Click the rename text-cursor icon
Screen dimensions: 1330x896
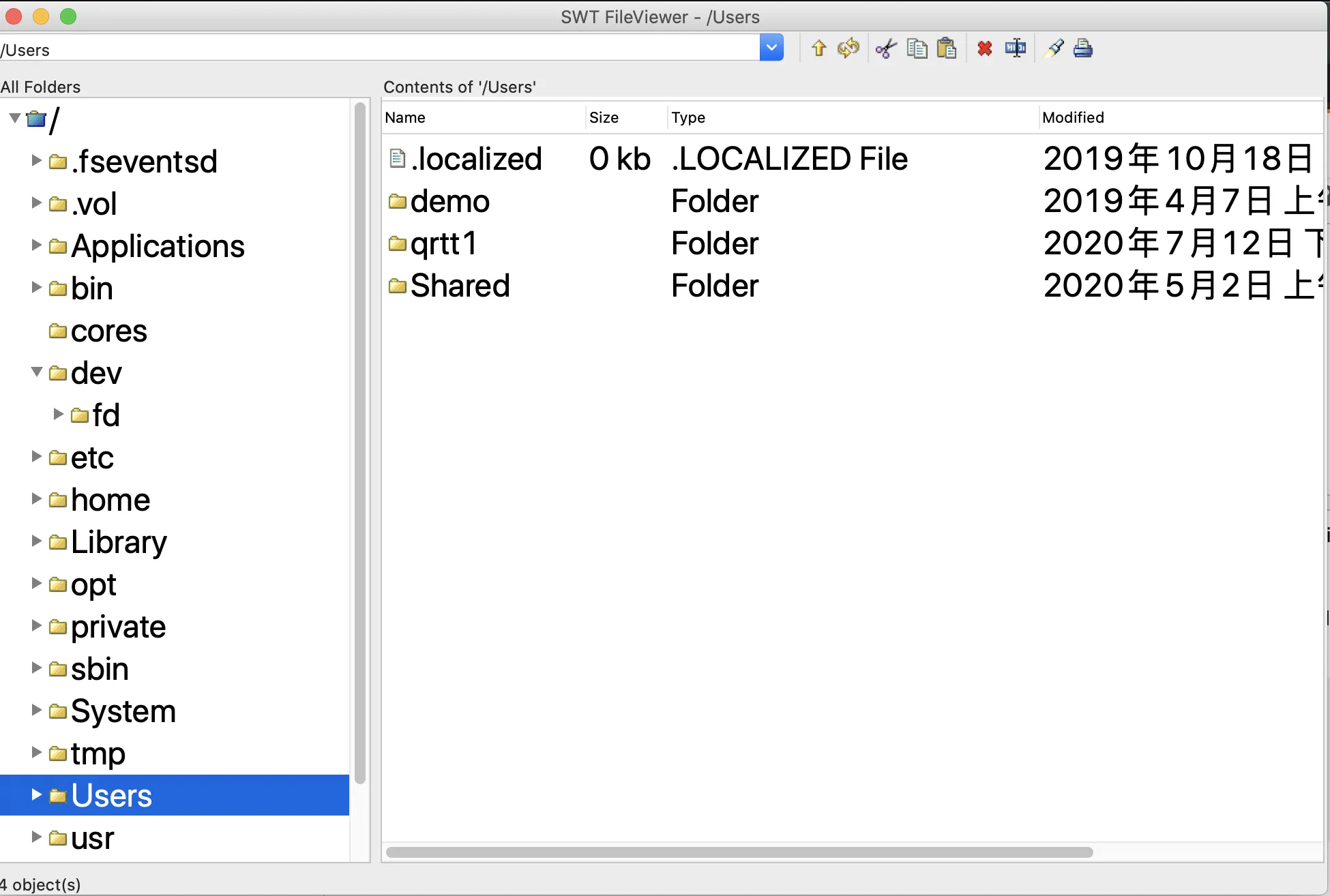(1015, 48)
